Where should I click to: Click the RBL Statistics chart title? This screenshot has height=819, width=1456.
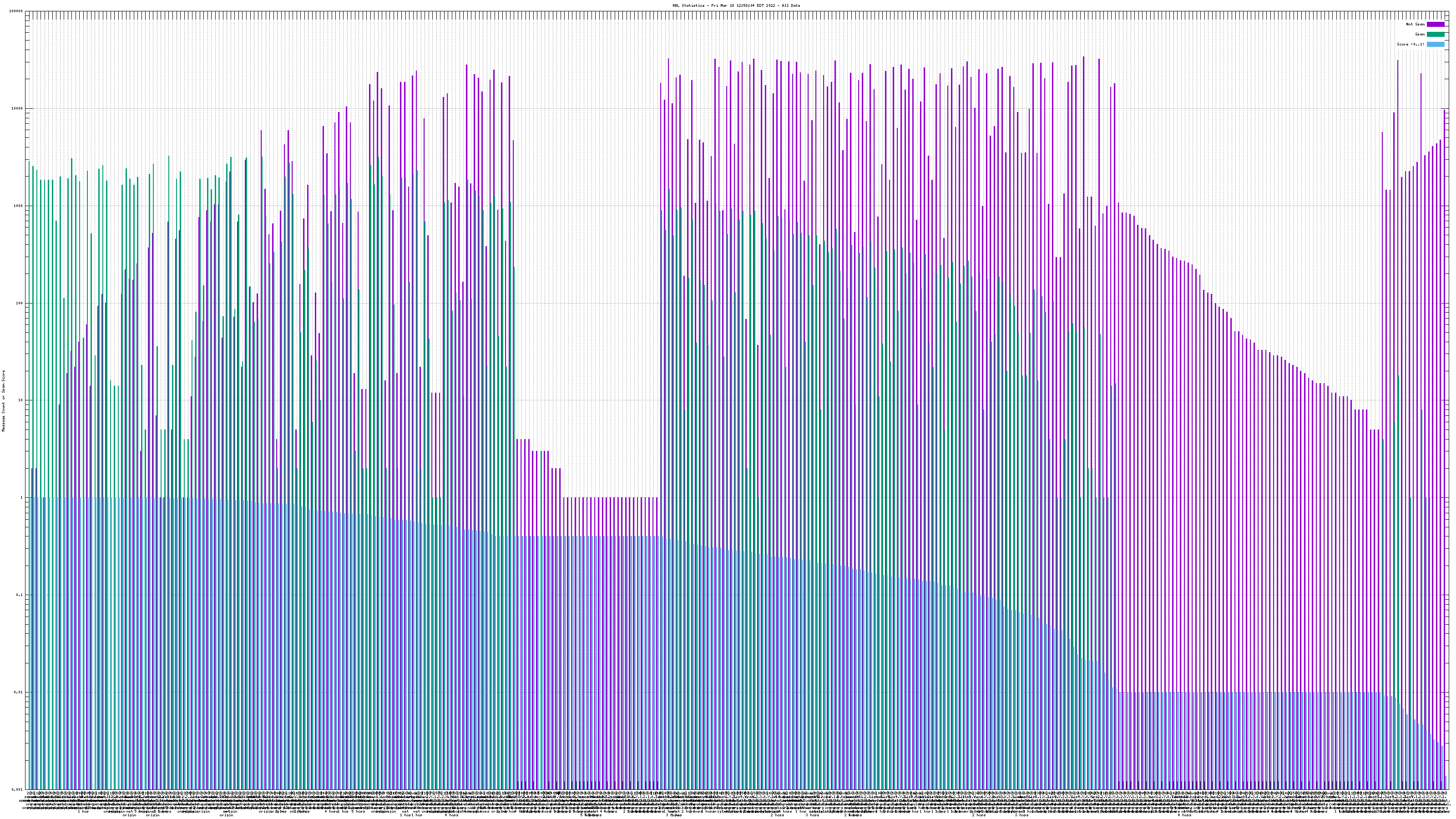click(736, 5)
